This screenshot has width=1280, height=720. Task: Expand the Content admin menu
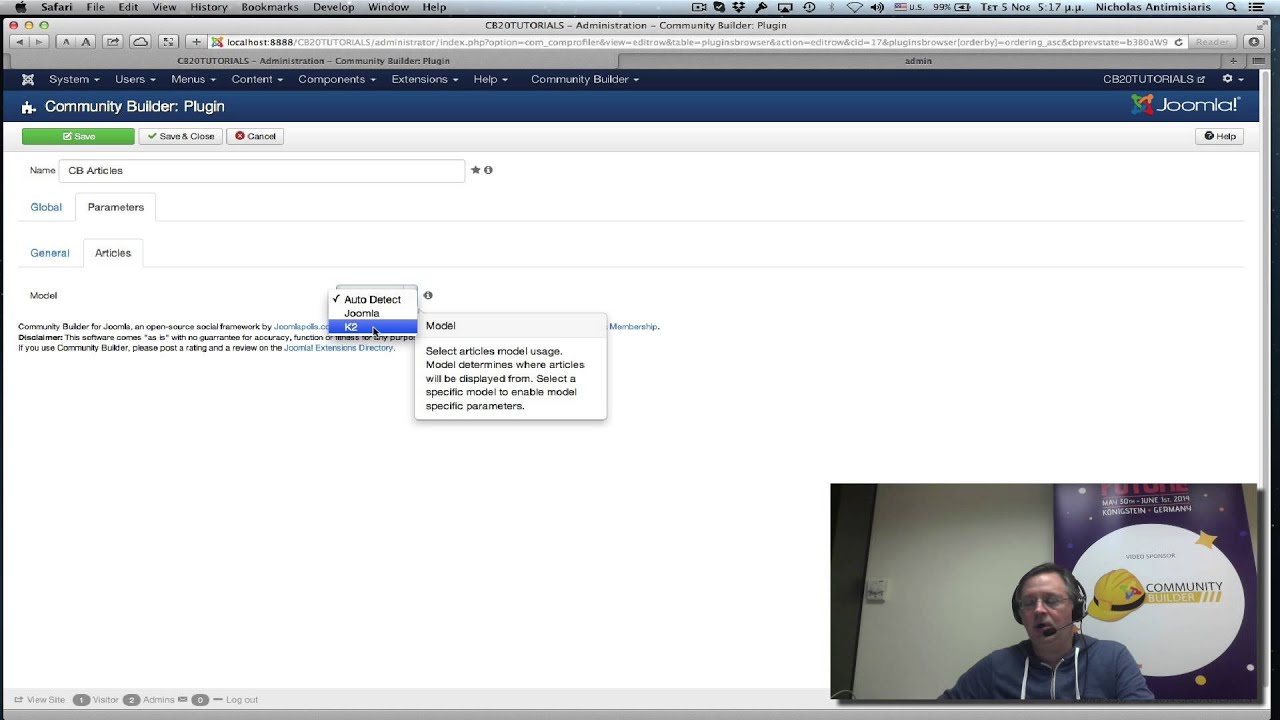257,79
